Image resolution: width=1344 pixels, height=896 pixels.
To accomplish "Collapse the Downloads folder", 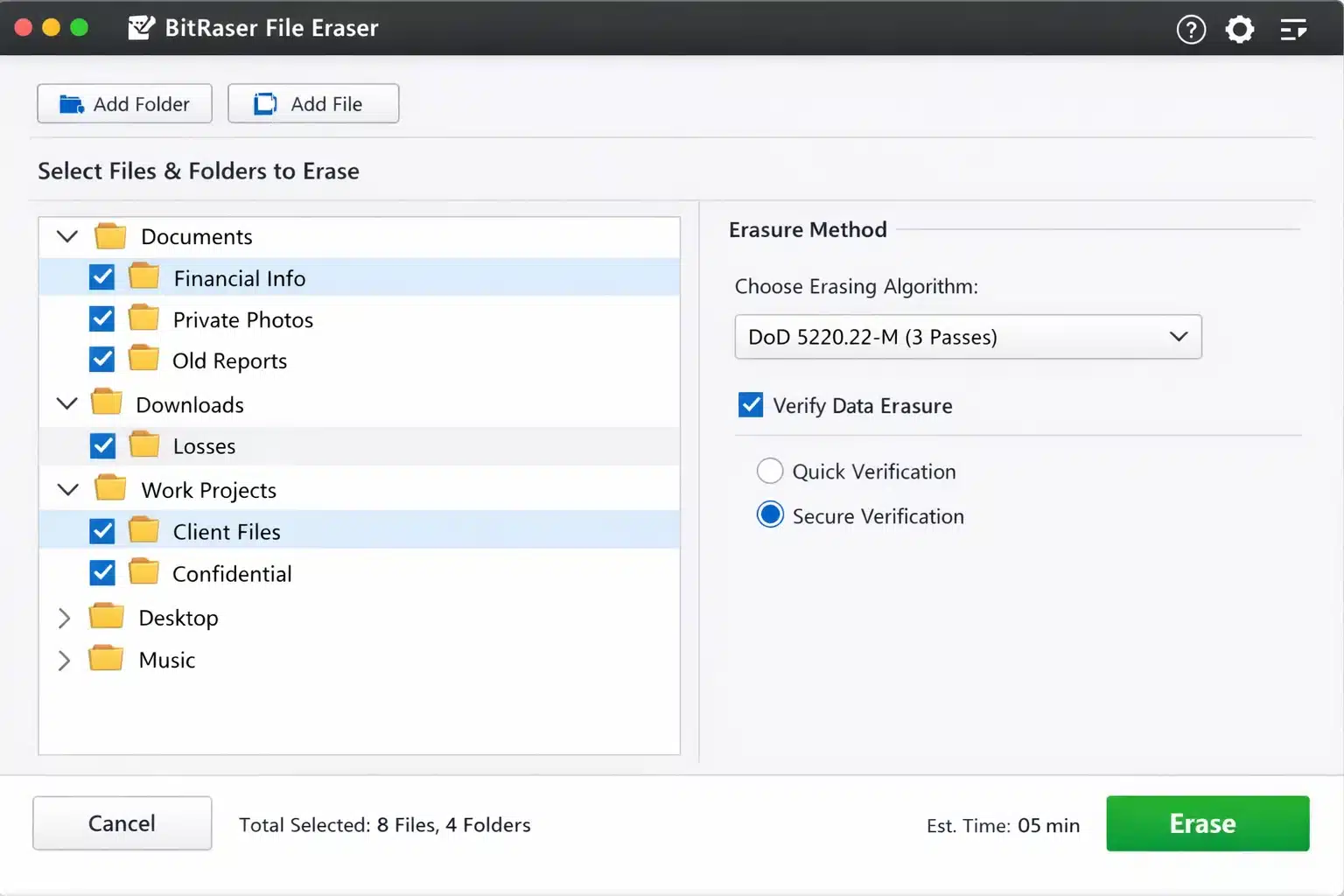I will [66, 402].
